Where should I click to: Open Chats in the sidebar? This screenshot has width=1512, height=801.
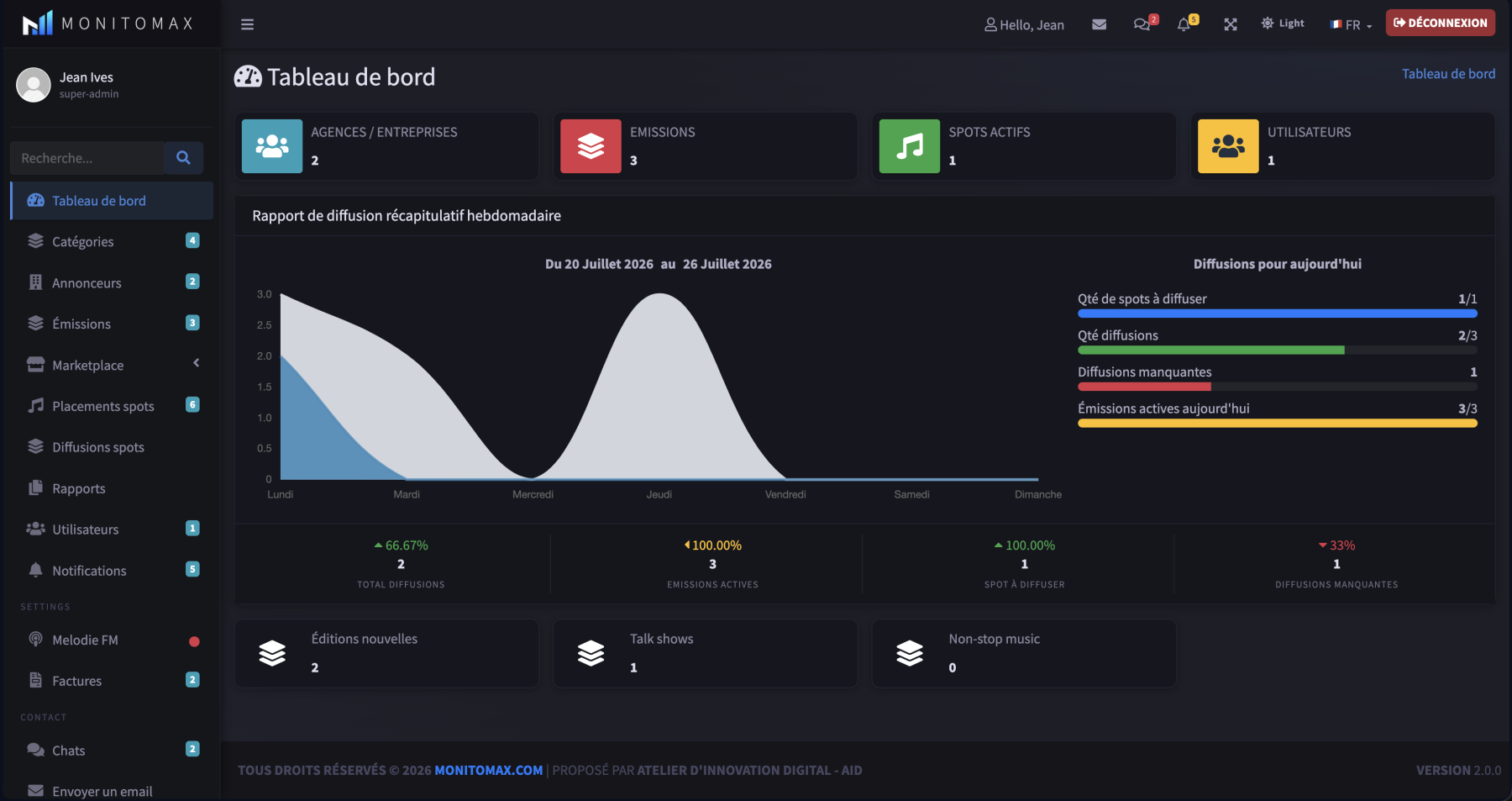(111, 751)
